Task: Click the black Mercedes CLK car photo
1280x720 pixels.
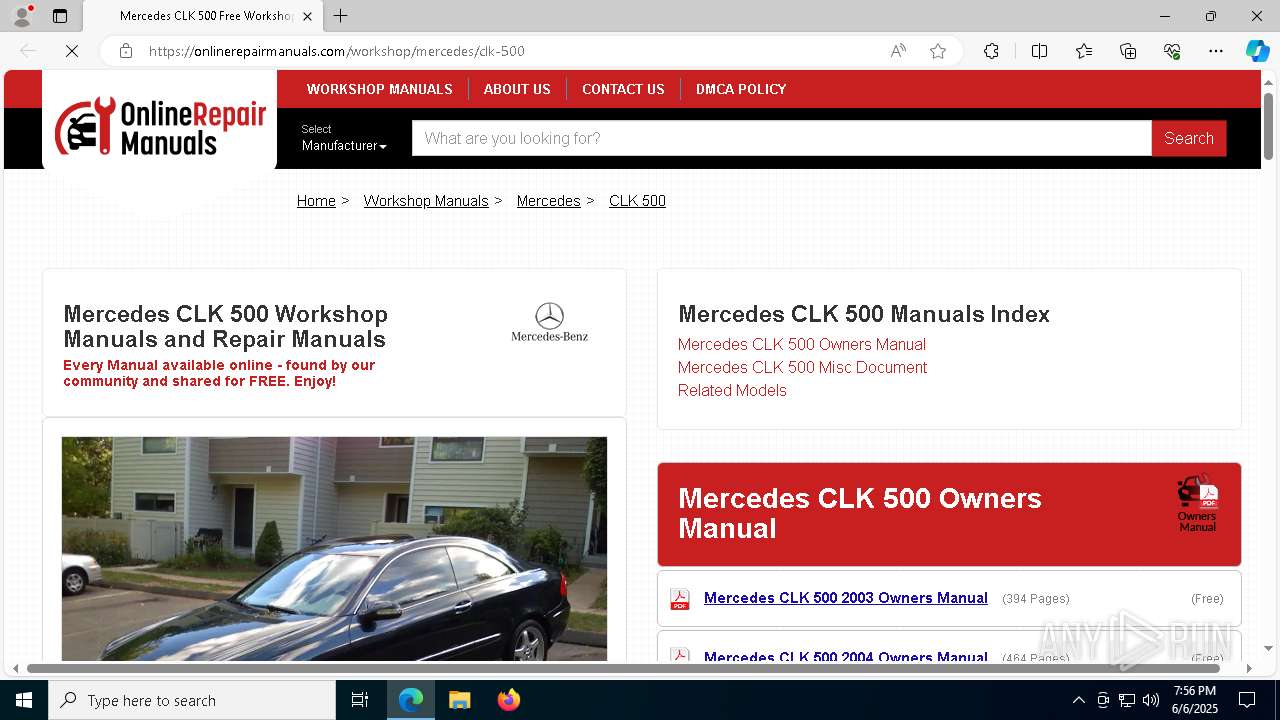Action: pos(334,548)
